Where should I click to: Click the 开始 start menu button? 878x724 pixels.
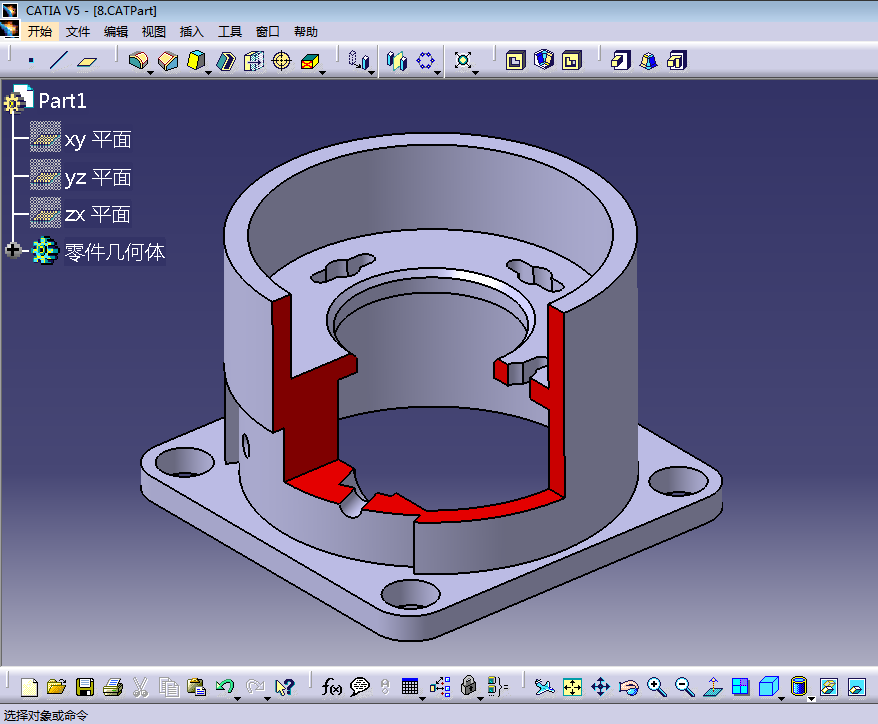click(40, 32)
